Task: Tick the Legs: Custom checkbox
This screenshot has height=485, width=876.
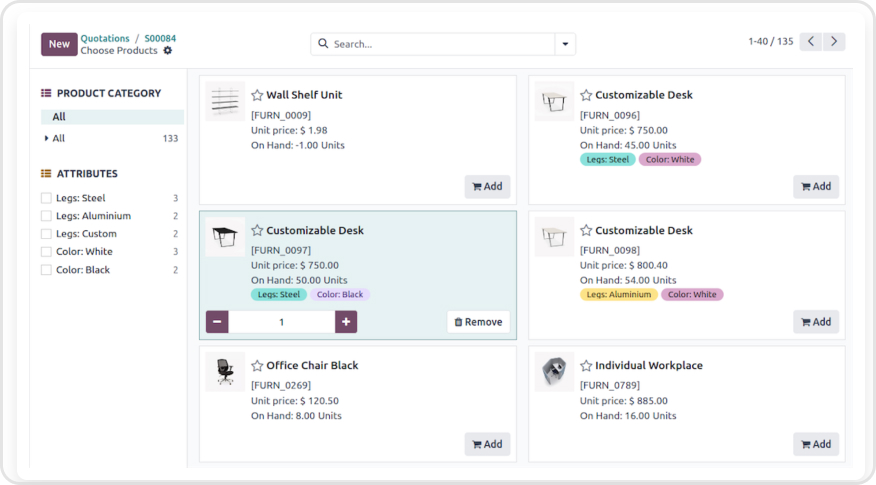Action: click(46, 234)
